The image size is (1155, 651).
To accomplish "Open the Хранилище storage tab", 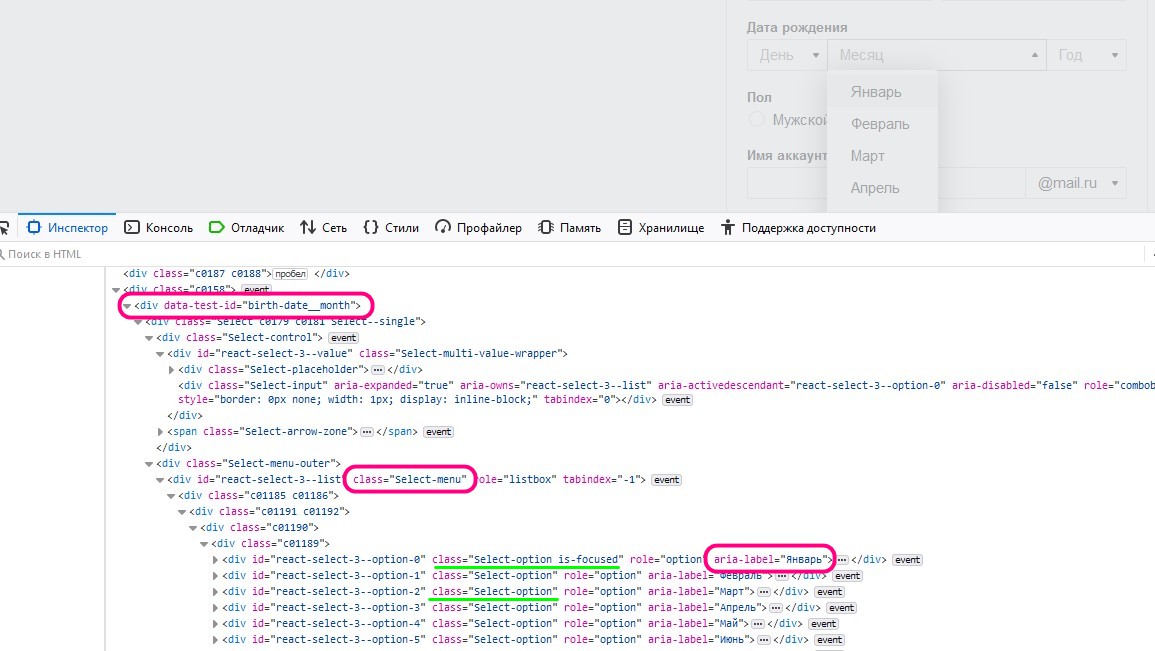I will click(661, 228).
